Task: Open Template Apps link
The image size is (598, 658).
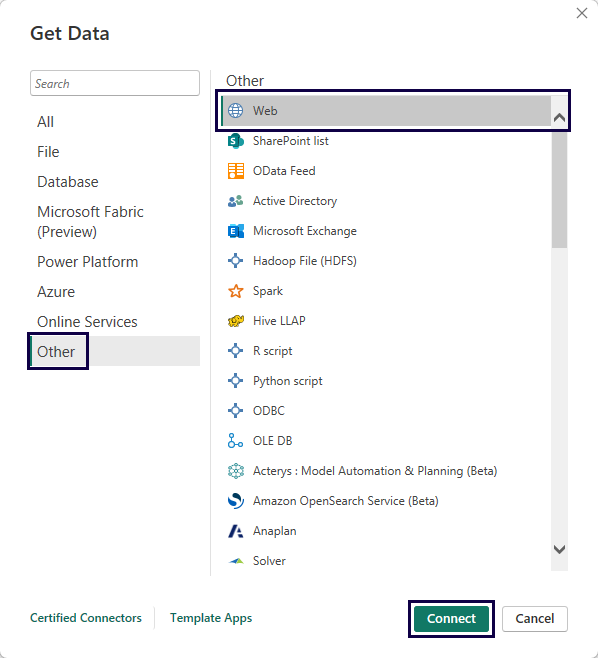Action: pyautogui.click(x=211, y=618)
